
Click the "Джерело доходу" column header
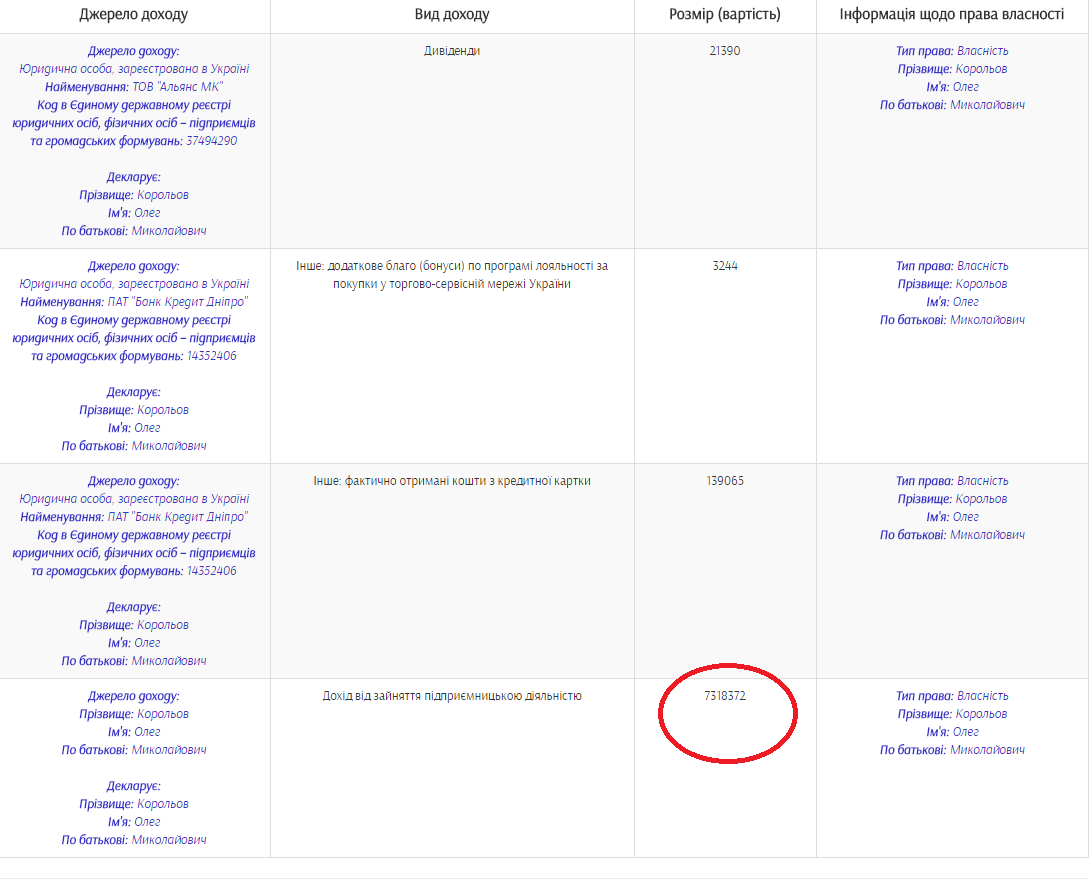pos(133,15)
